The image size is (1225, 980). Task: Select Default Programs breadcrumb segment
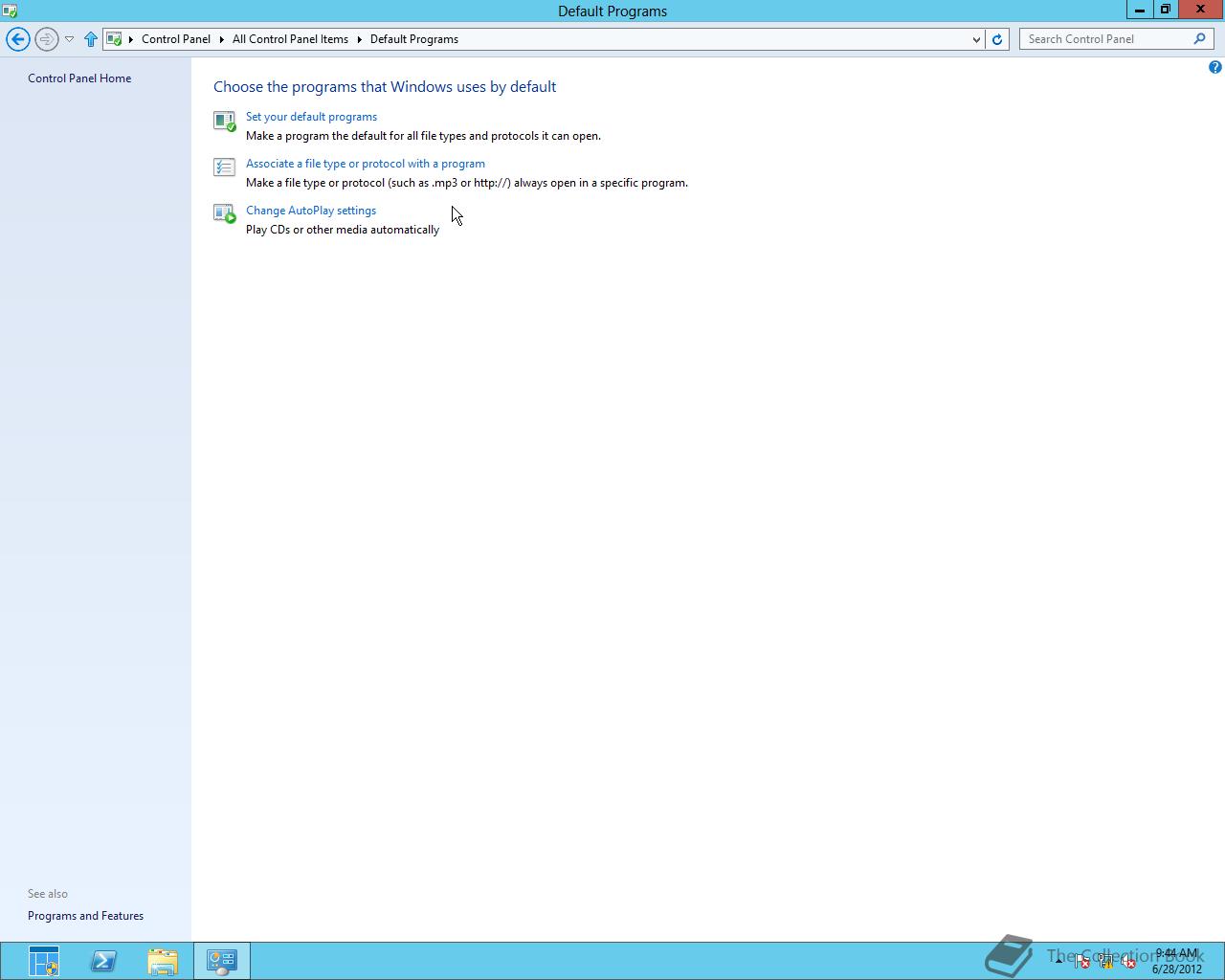[x=414, y=39]
